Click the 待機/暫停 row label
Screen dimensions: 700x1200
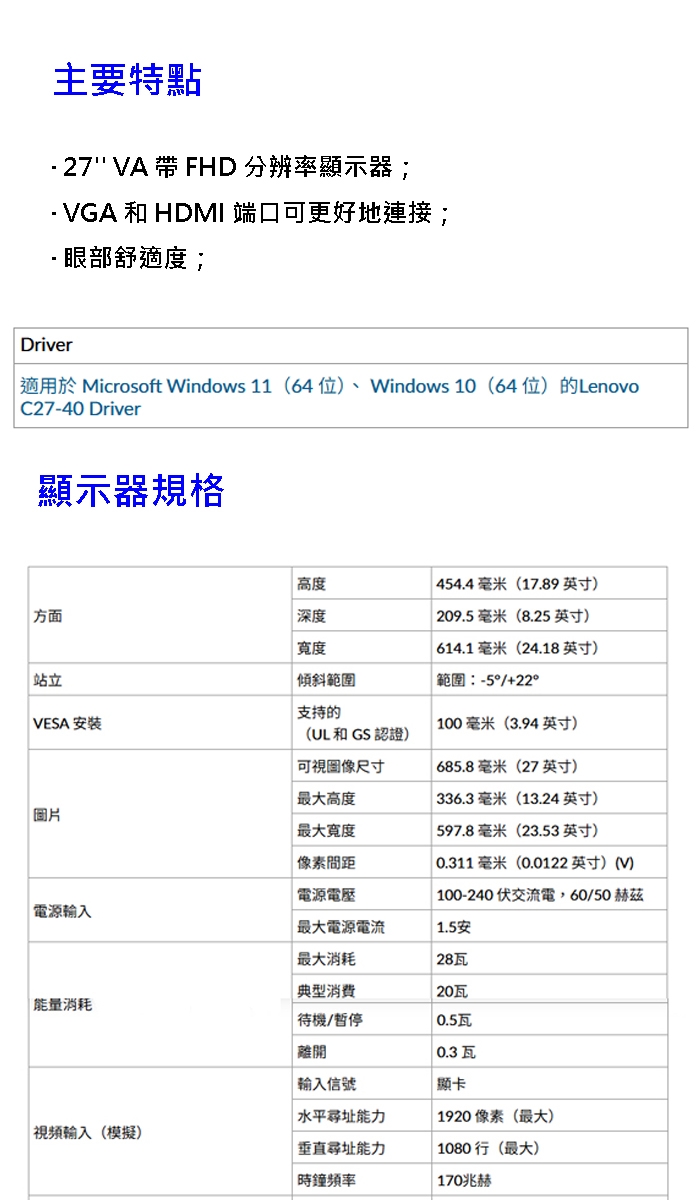(x=330, y=1020)
